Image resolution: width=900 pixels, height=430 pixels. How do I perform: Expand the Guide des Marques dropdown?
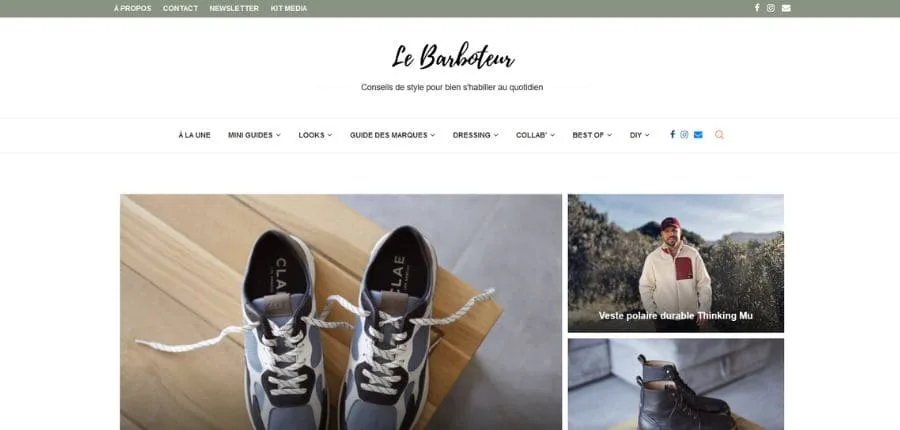pyautogui.click(x=393, y=135)
